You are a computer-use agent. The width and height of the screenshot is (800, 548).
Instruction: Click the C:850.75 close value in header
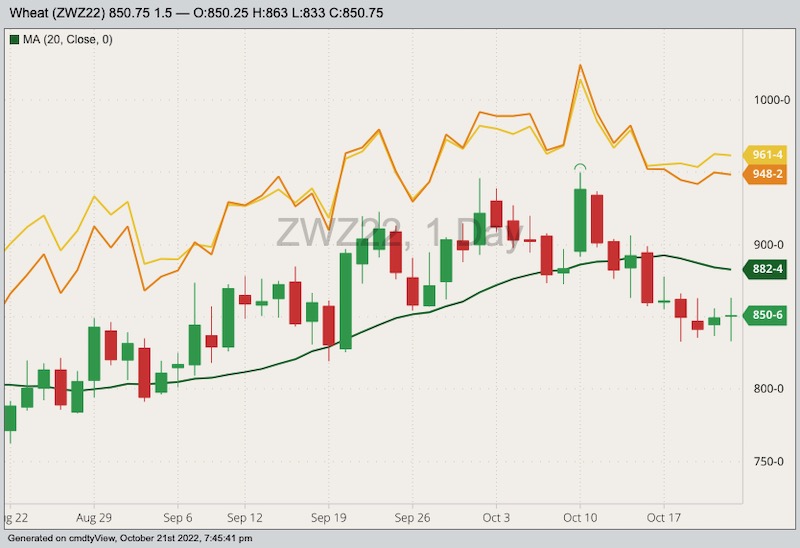point(357,13)
